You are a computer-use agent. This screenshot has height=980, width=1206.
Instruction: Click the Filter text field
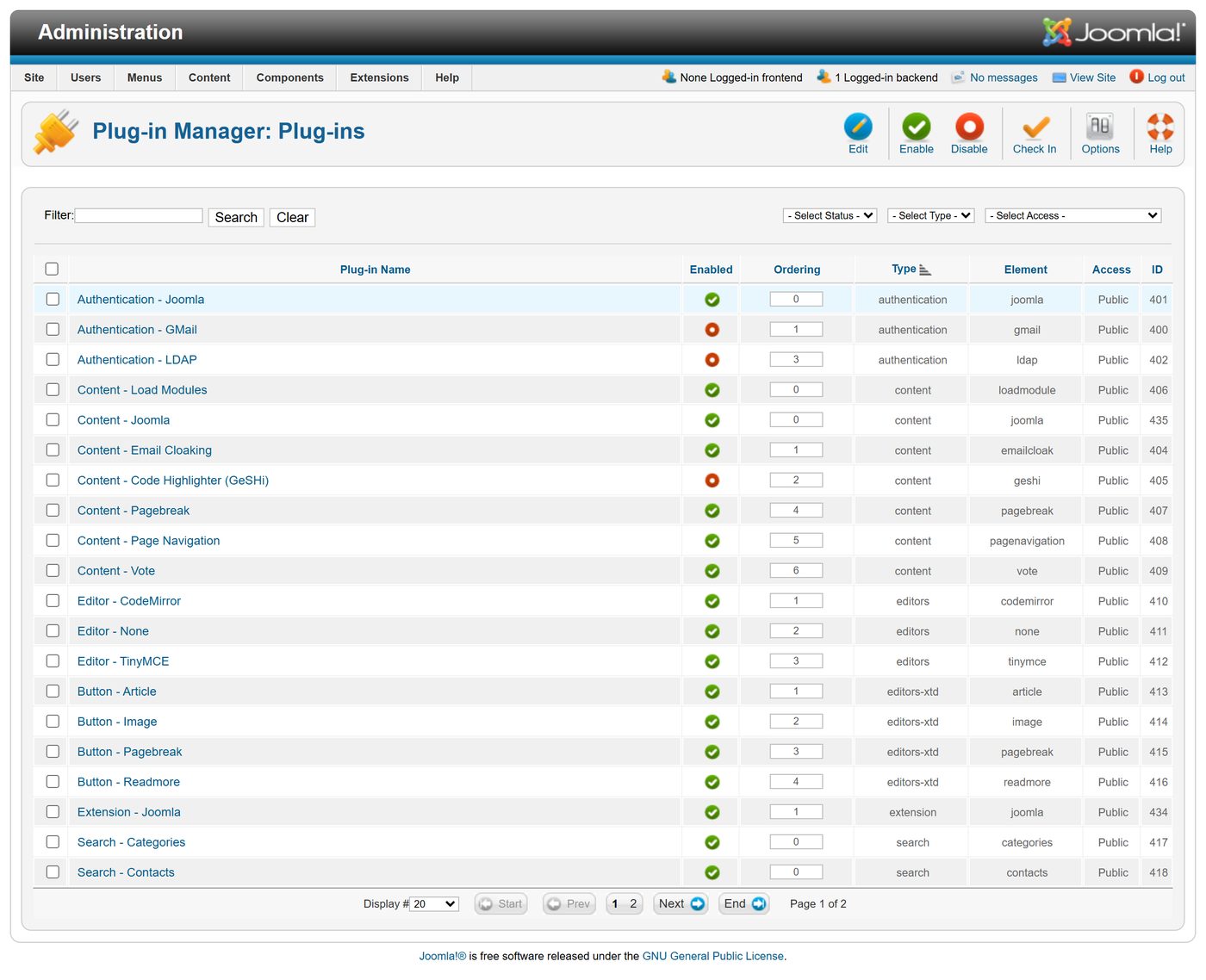139,215
